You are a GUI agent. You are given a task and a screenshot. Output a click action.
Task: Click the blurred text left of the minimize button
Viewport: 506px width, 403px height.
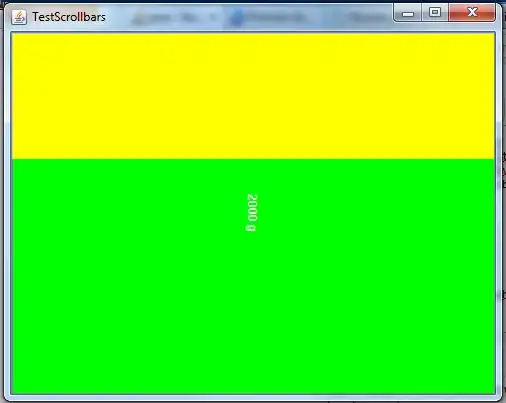(x=368, y=17)
